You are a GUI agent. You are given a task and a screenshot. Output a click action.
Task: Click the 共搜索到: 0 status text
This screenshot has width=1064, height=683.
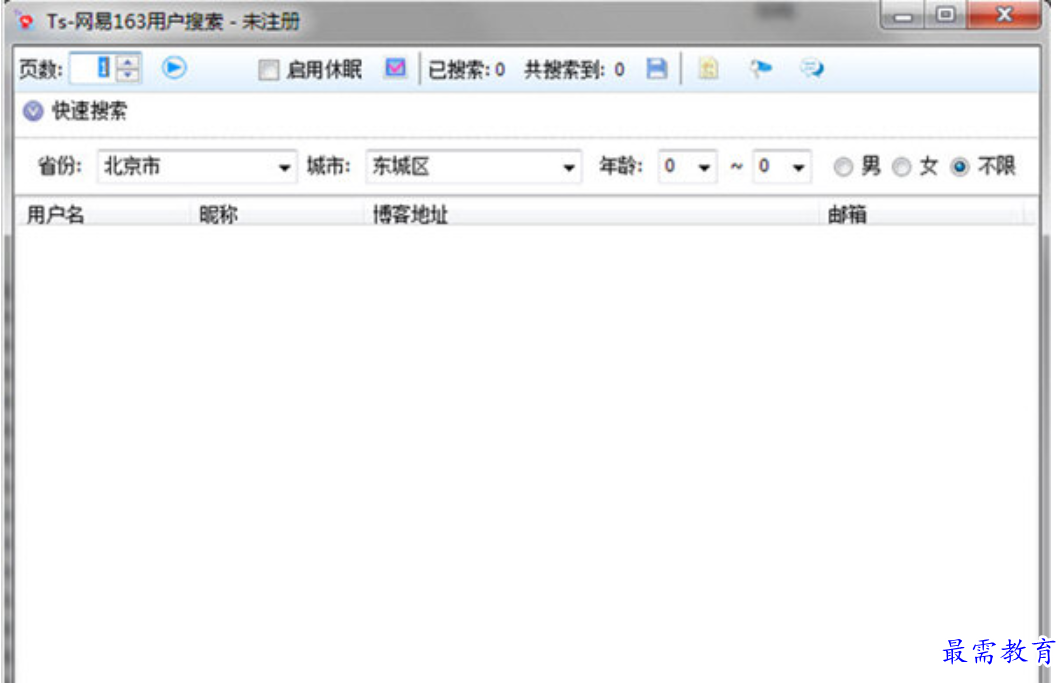(574, 69)
